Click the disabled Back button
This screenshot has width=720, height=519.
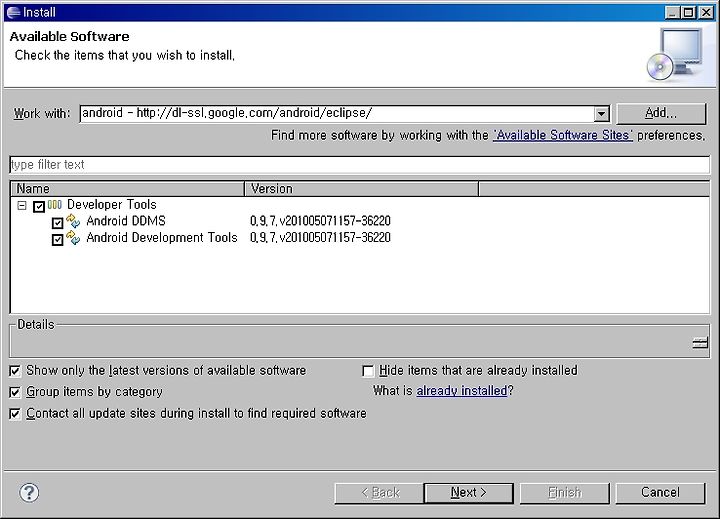click(379, 493)
